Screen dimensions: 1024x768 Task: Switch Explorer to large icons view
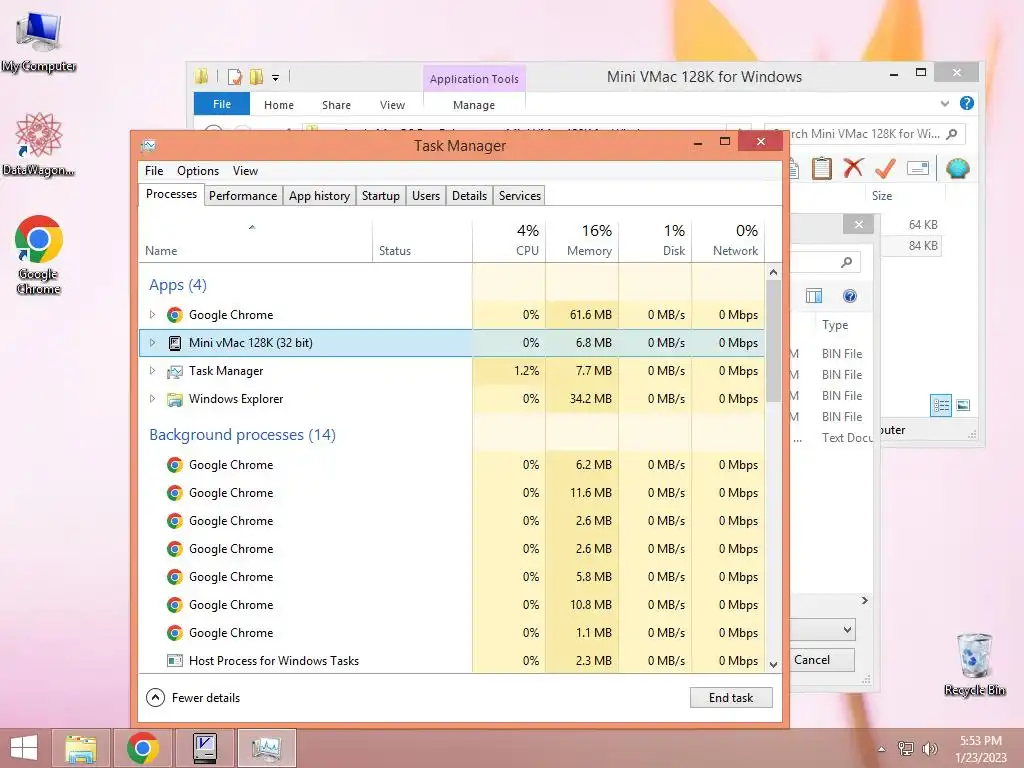[x=963, y=406]
